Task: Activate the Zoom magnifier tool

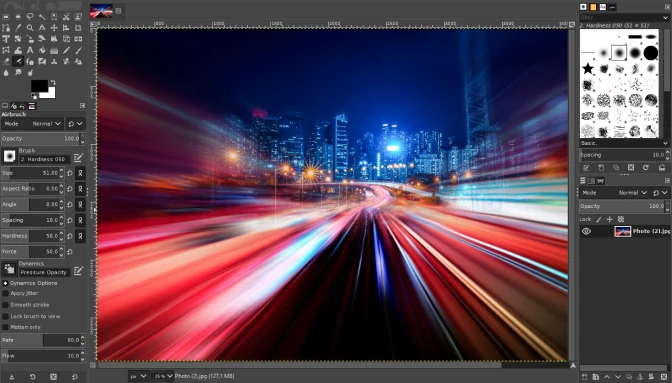Action: (30, 28)
